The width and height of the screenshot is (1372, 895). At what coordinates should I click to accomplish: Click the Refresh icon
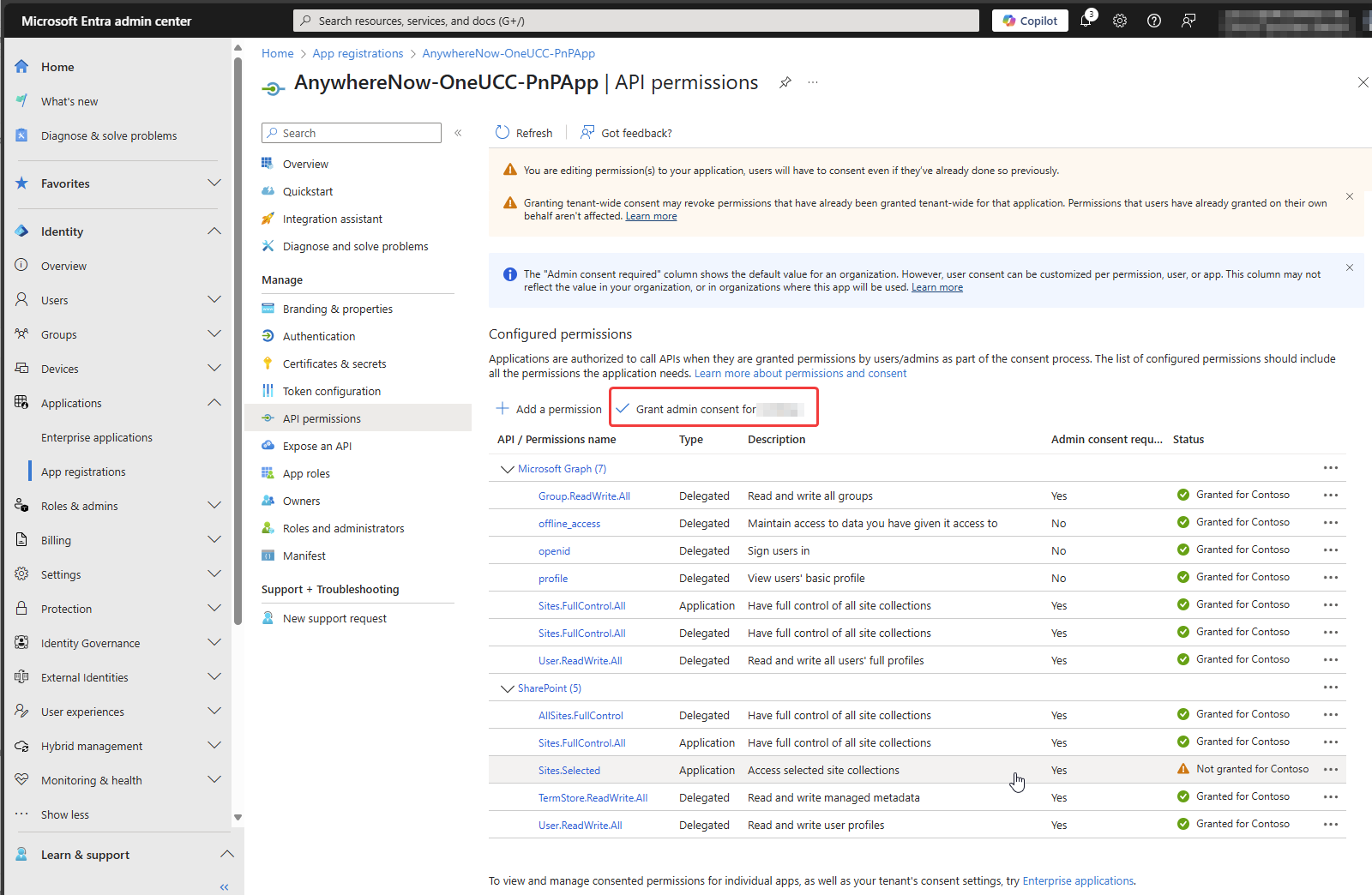coord(502,133)
